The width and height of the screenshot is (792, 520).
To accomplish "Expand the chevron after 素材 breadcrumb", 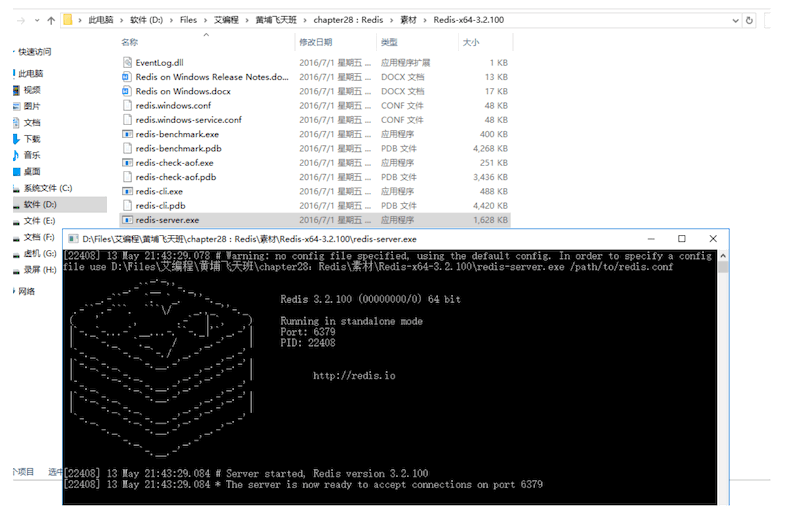I will 425,20.
